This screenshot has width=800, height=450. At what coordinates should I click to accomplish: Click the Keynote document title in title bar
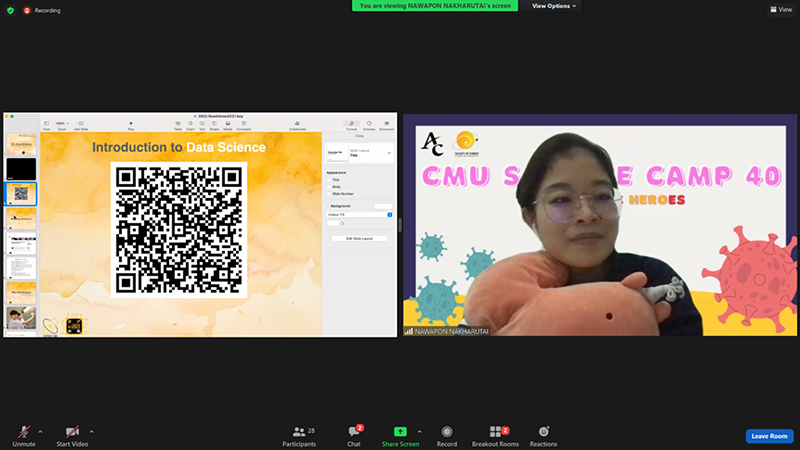(x=220, y=116)
